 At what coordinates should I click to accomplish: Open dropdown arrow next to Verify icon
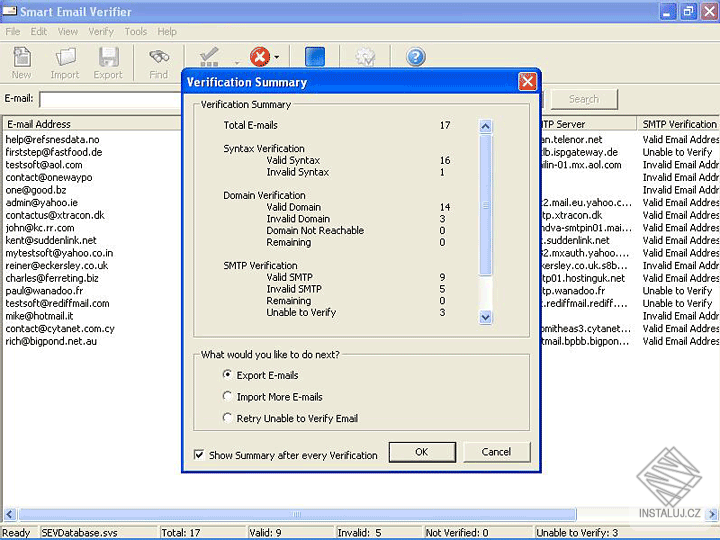coord(237,62)
